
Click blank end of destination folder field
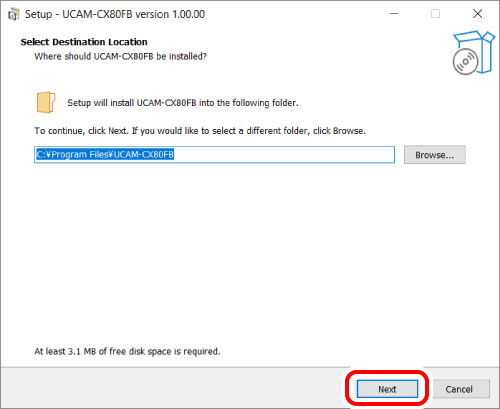tap(283, 155)
